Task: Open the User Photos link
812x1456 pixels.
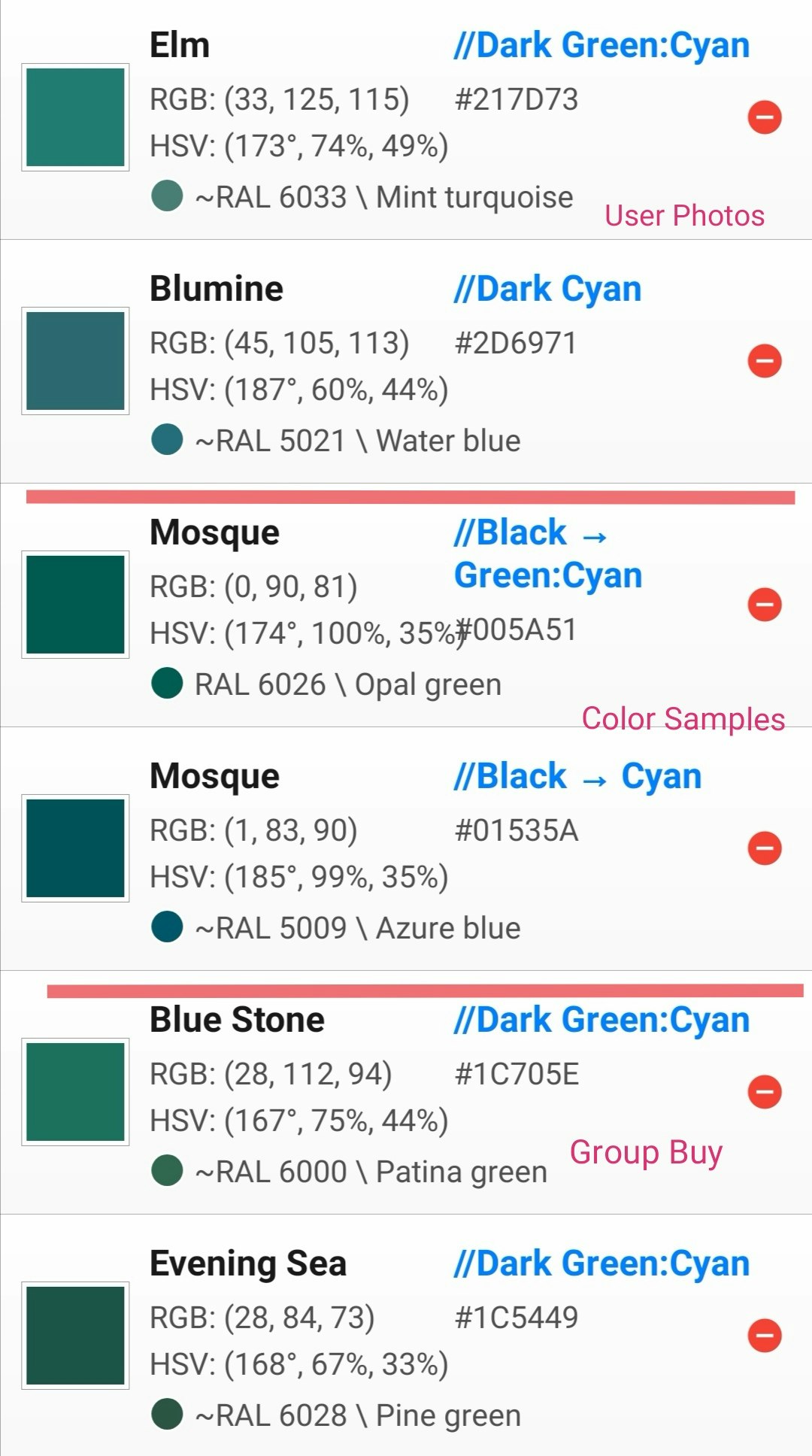Action: pyautogui.click(x=684, y=216)
